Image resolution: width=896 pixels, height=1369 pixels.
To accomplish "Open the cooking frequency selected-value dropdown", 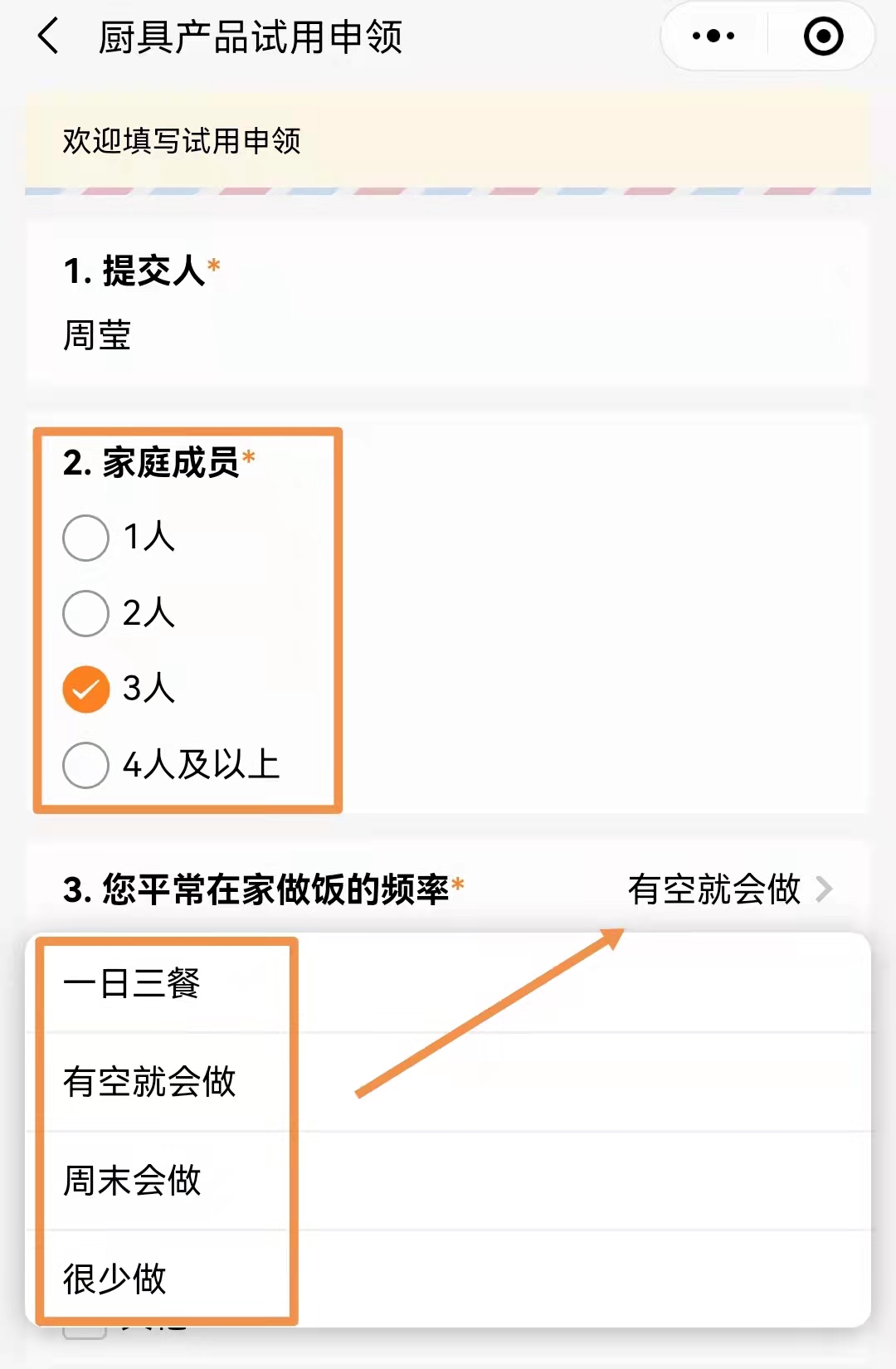I will coord(715,889).
